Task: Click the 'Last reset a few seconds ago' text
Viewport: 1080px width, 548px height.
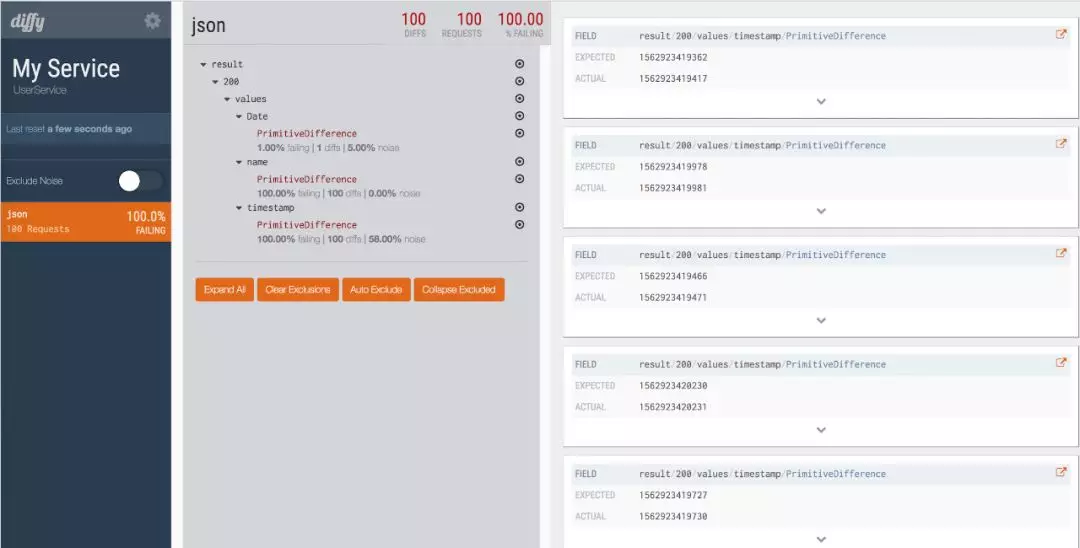Action: [69, 129]
